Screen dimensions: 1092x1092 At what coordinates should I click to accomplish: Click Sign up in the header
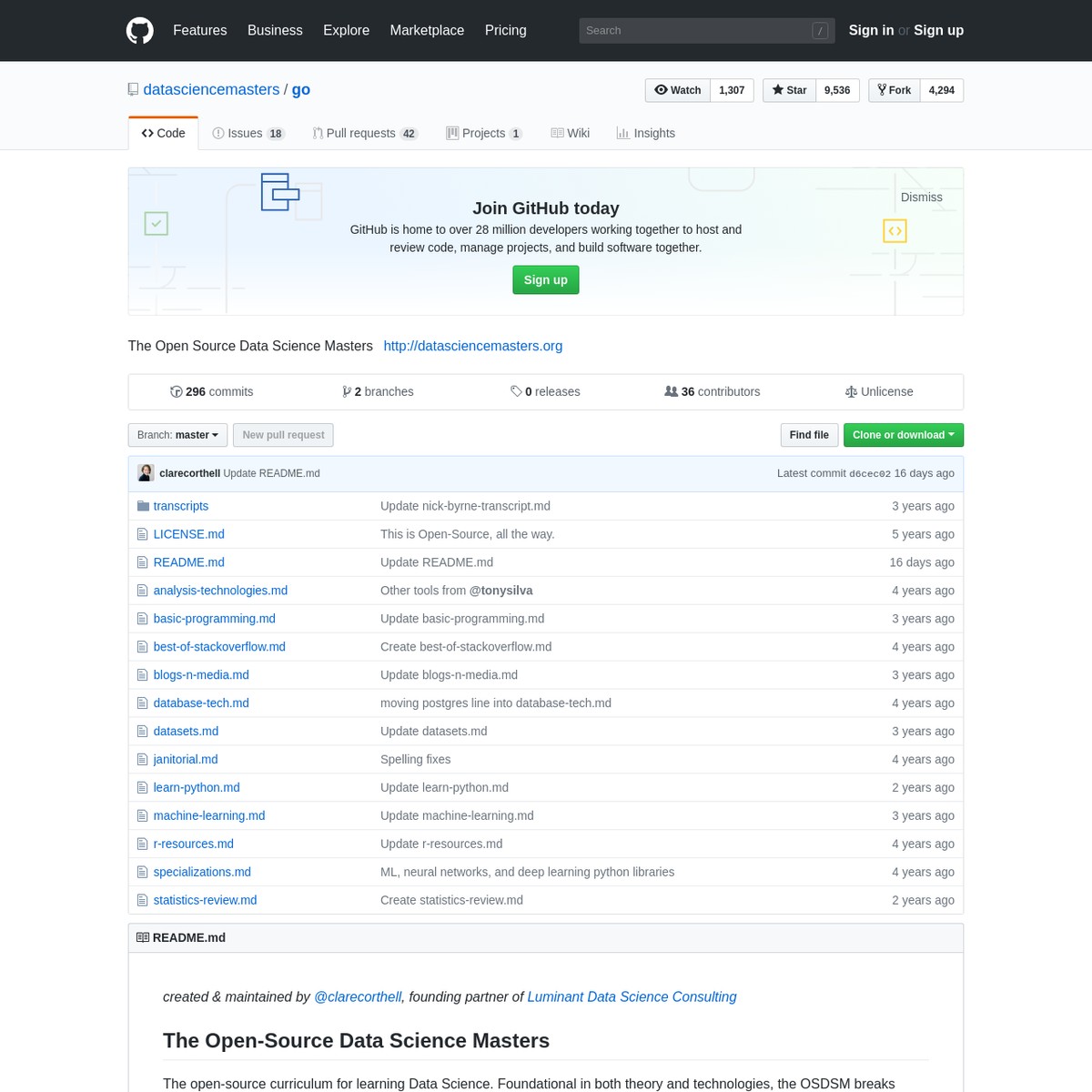(x=938, y=30)
